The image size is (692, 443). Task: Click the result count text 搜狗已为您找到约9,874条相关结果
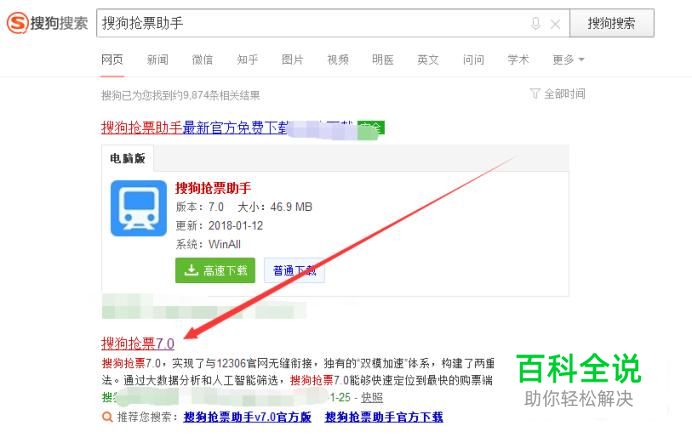click(181, 95)
